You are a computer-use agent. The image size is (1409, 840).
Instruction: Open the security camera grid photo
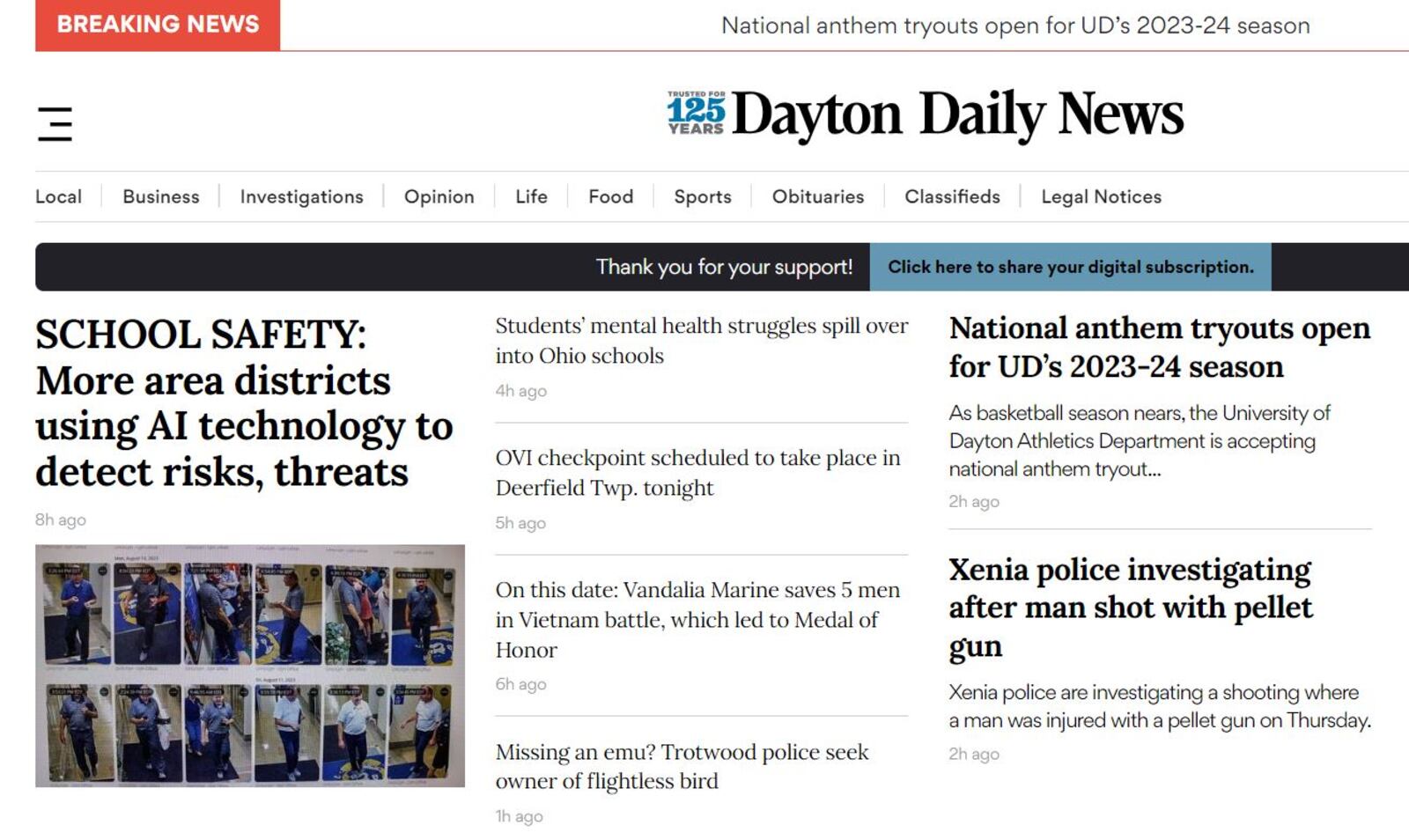pyautogui.click(x=250, y=666)
